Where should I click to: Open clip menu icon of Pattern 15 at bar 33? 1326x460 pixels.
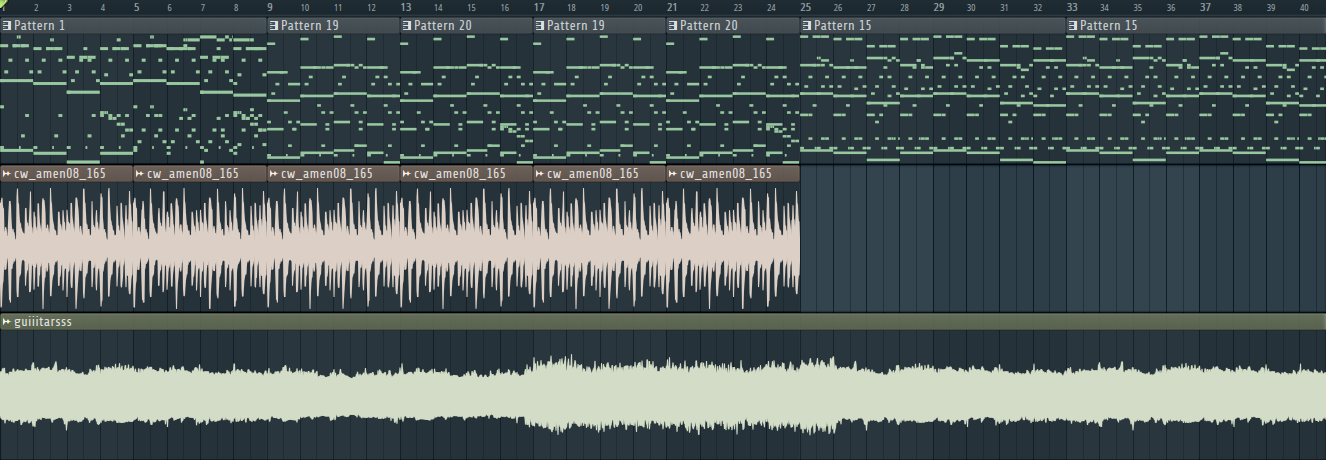pos(1073,25)
